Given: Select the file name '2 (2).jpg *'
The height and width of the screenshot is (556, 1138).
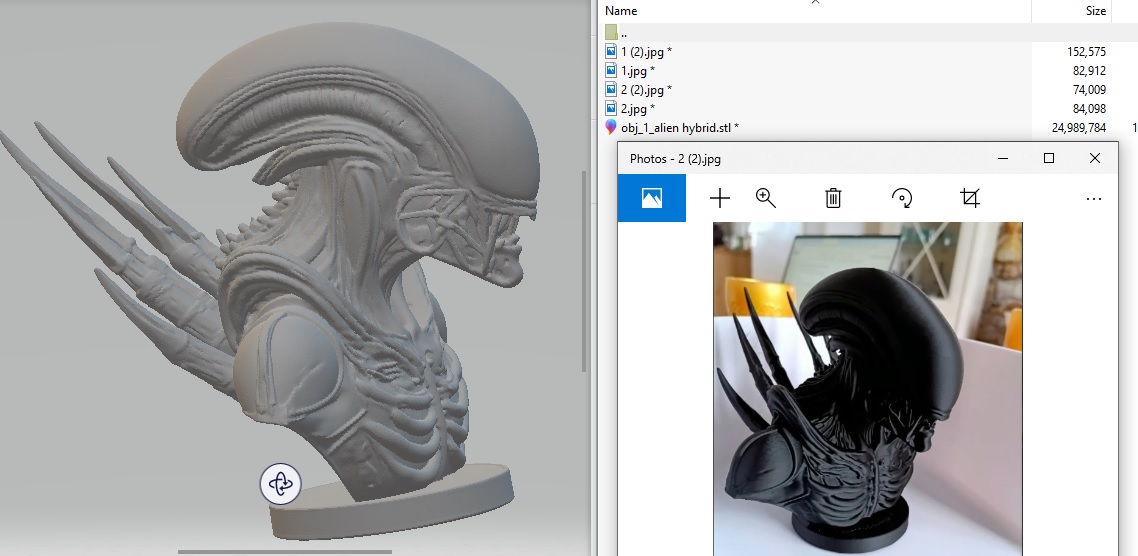Looking at the screenshot, I should coord(647,90).
